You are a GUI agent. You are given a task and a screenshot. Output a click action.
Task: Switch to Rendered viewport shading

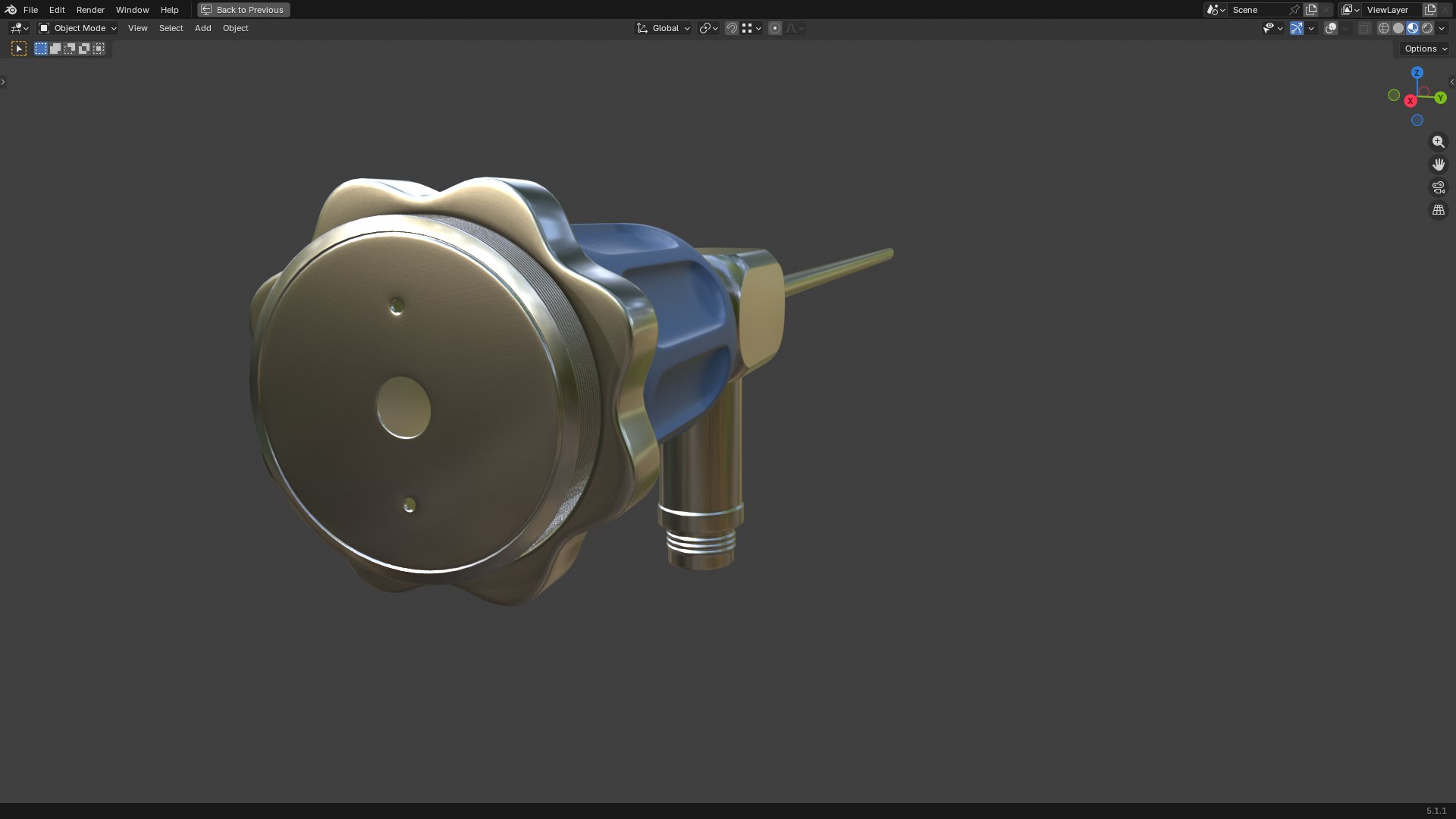[1427, 28]
